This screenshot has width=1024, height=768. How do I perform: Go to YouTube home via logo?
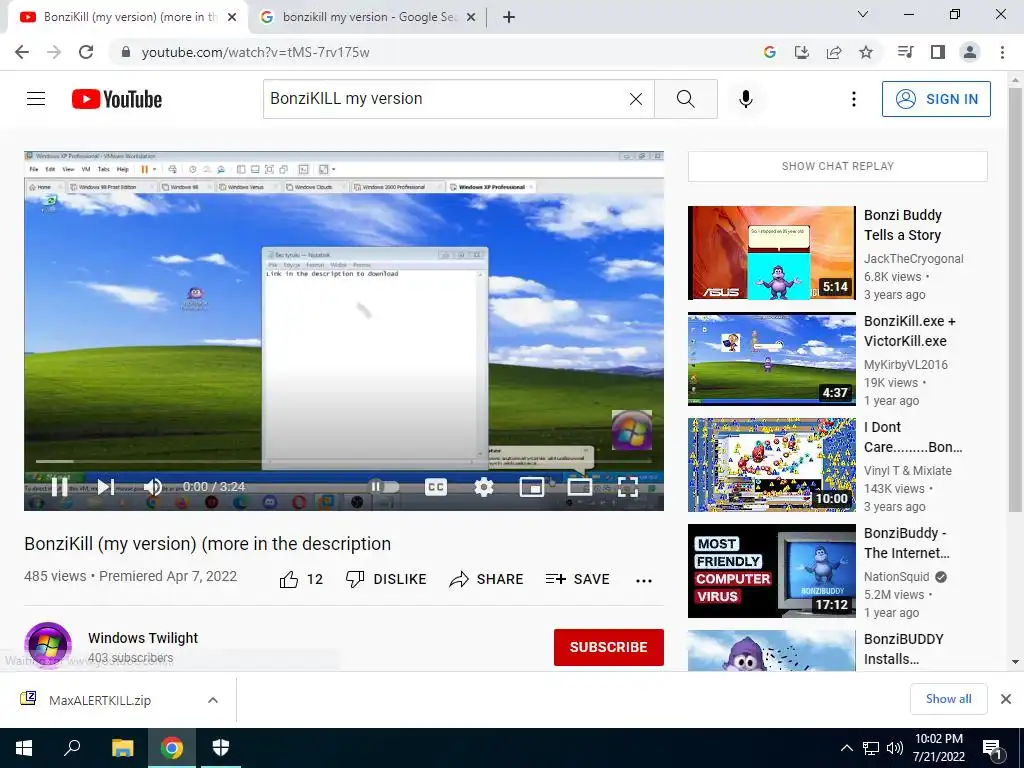[117, 99]
